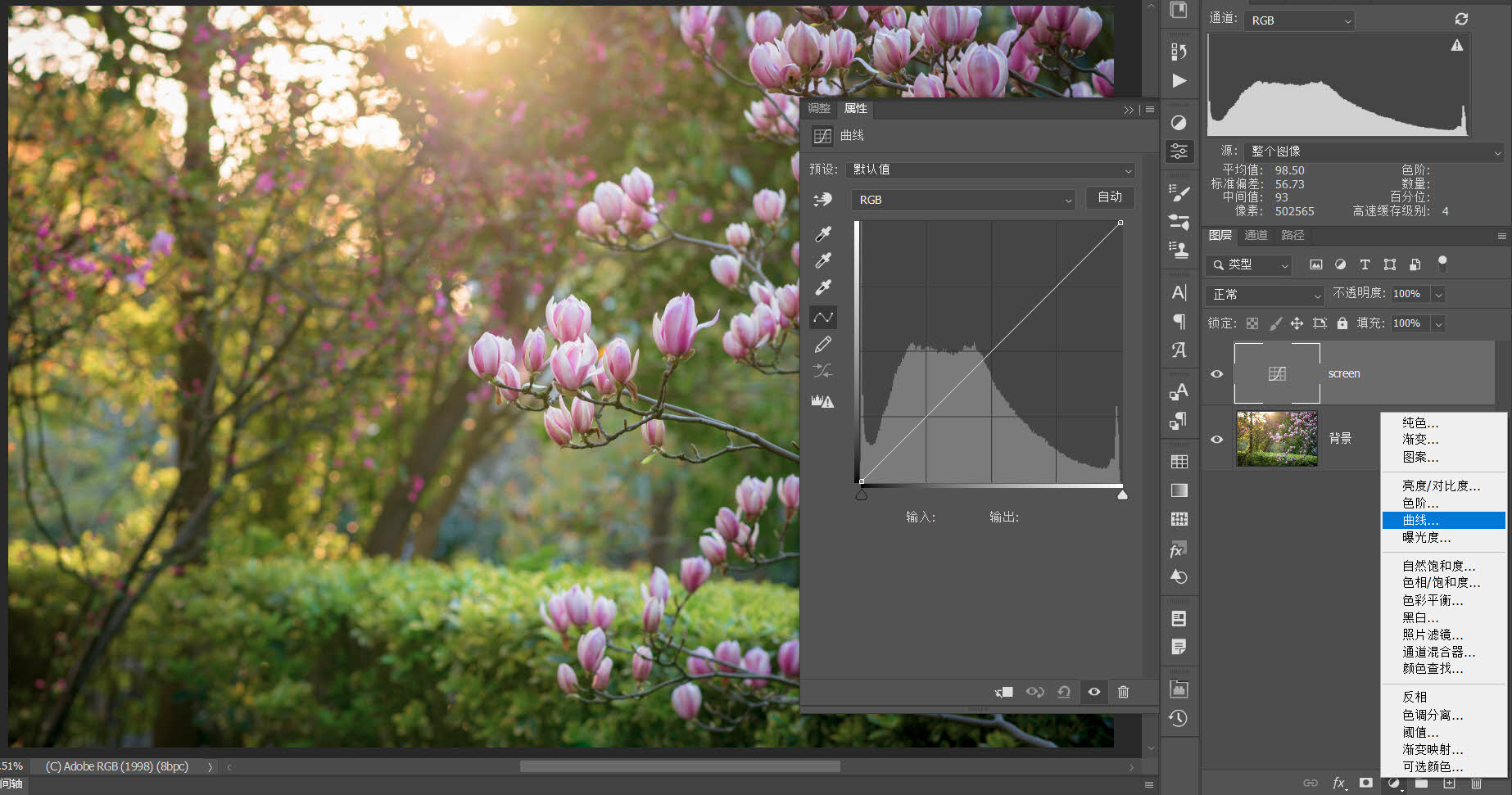Click the layer styles fx icon in the Layers panel
Image resolution: width=1512 pixels, height=795 pixels.
point(1338,784)
